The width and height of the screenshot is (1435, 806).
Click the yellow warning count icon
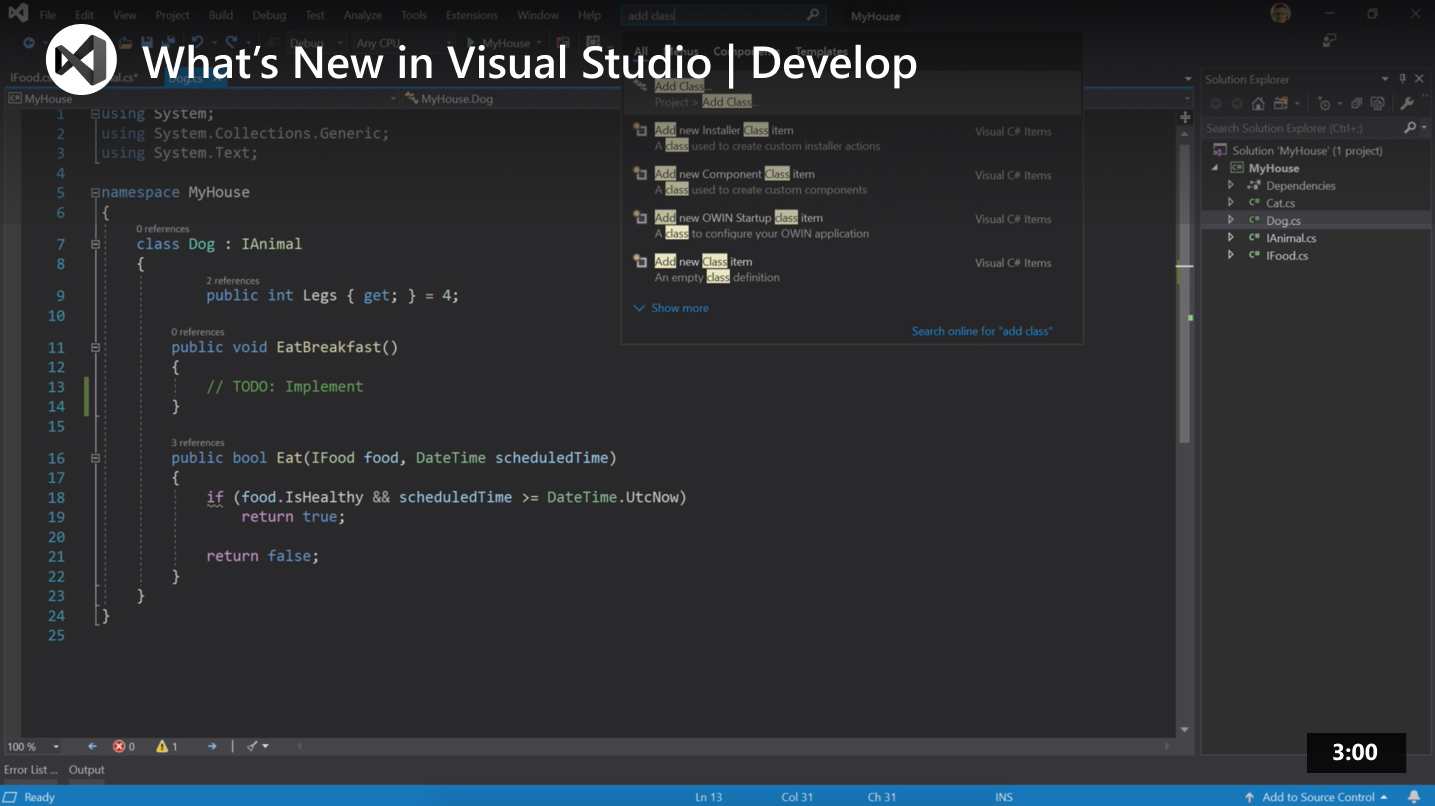(x=162, y=746)
